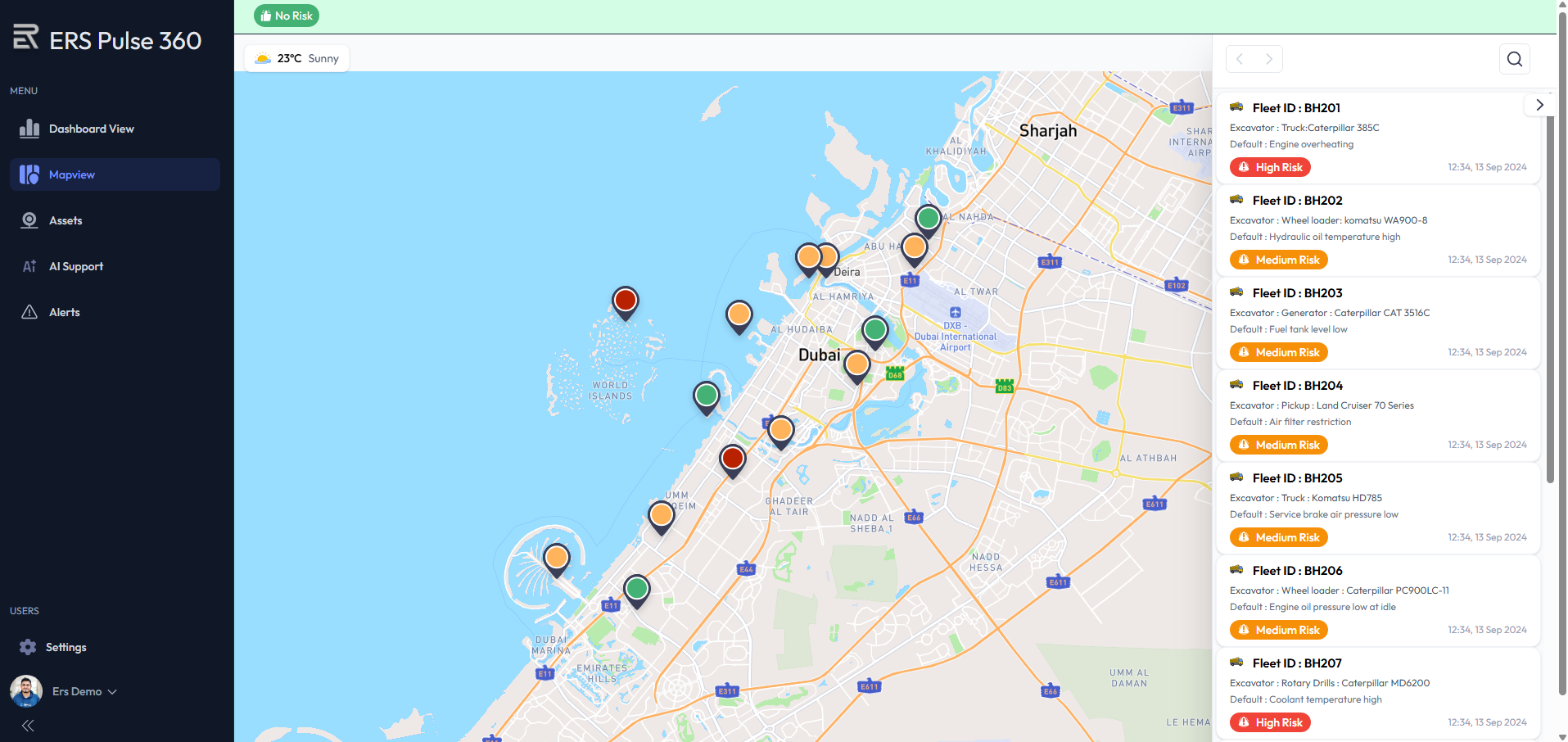This screenshot has height=742, width=1568.
Task: Click the red marker near World Islands
Action: click(x=625, y=301)
